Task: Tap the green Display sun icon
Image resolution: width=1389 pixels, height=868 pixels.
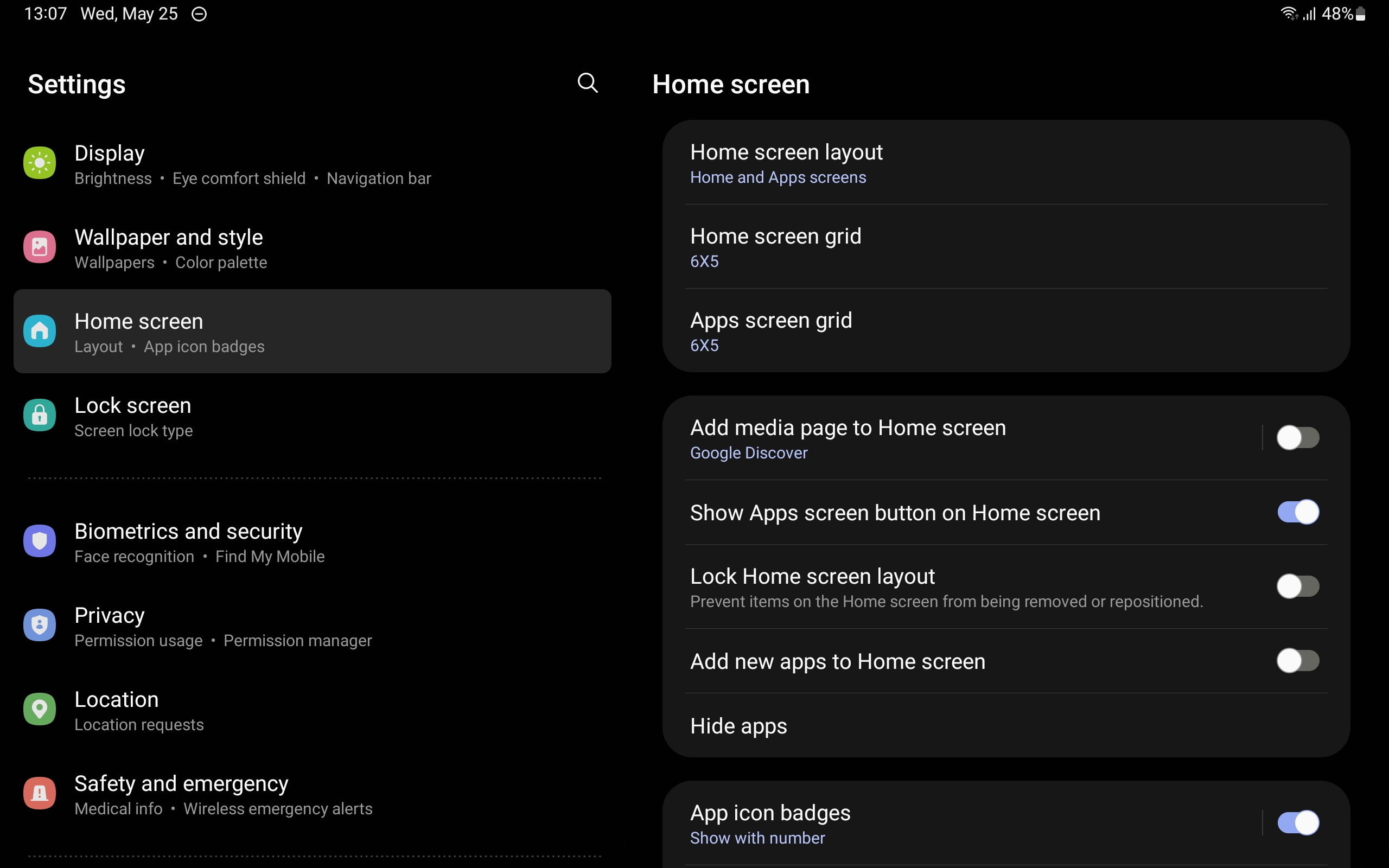Action: click(x=40, y=163)
